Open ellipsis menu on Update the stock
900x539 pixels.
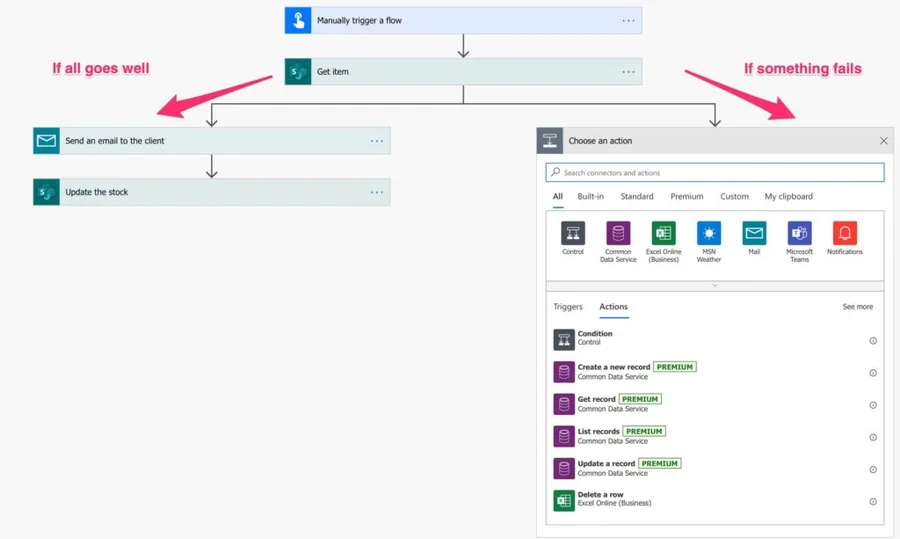(377, 192)
